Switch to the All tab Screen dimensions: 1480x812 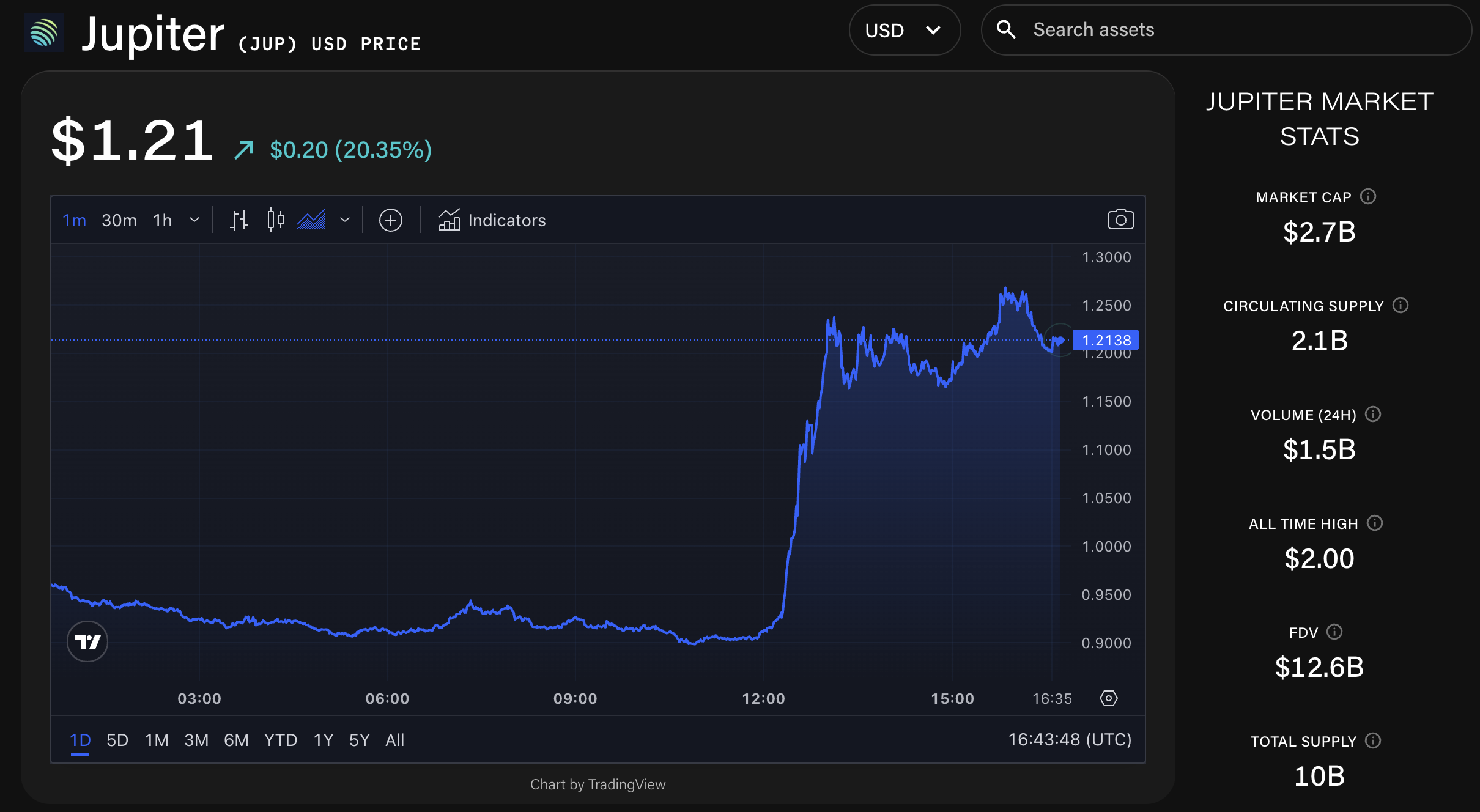click(x=394, y=740)
